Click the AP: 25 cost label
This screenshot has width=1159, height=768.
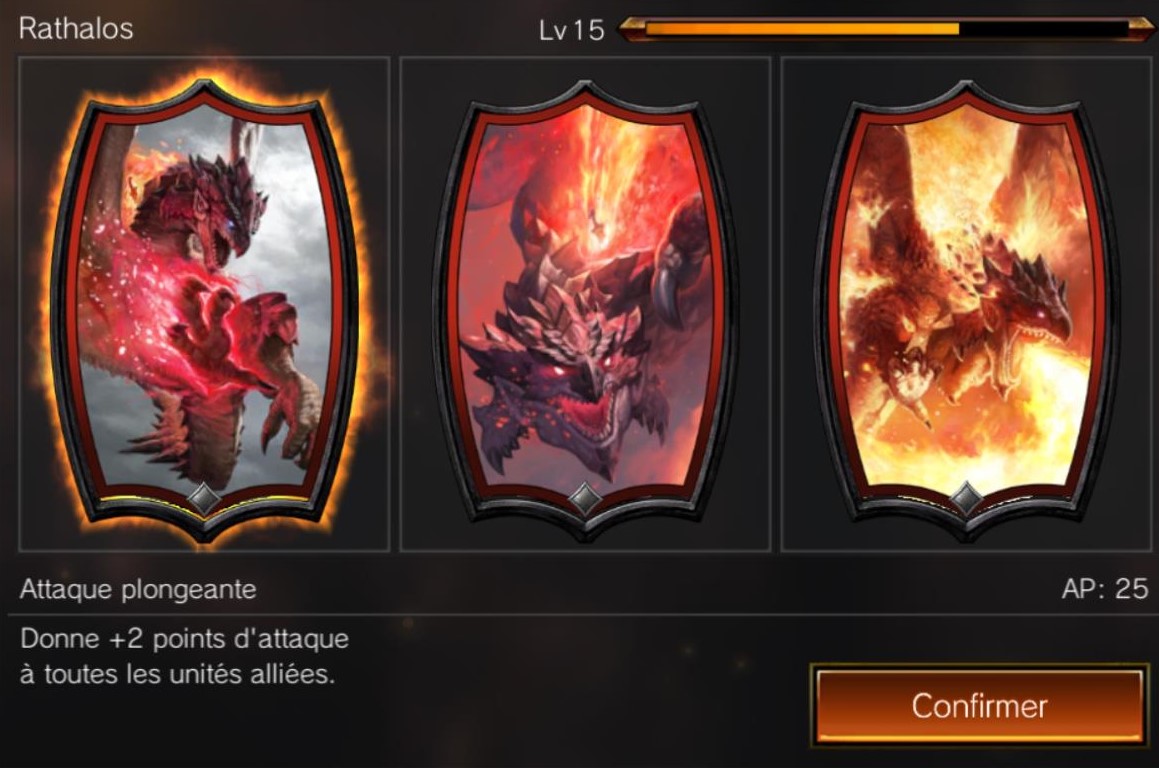point(1105,588)
